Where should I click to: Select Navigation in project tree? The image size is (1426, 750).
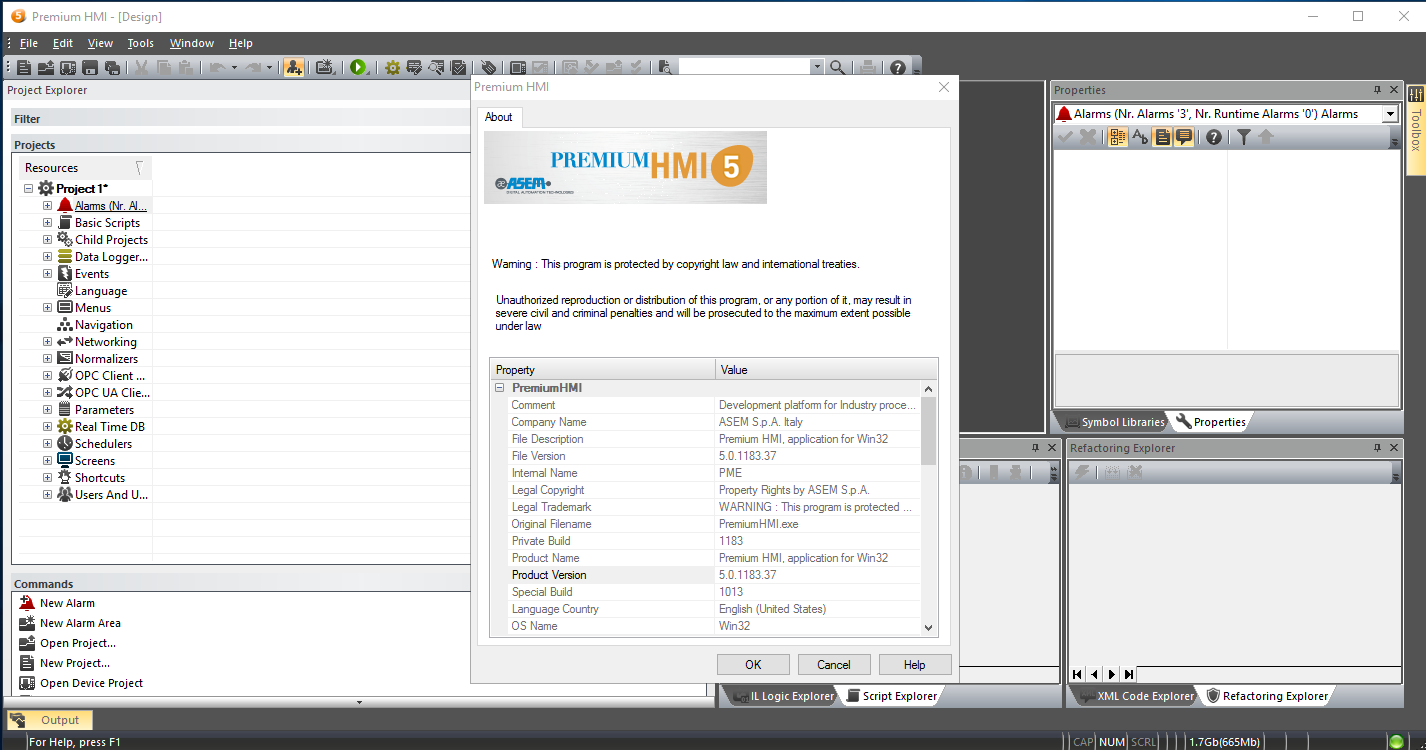tap(104, 324)
